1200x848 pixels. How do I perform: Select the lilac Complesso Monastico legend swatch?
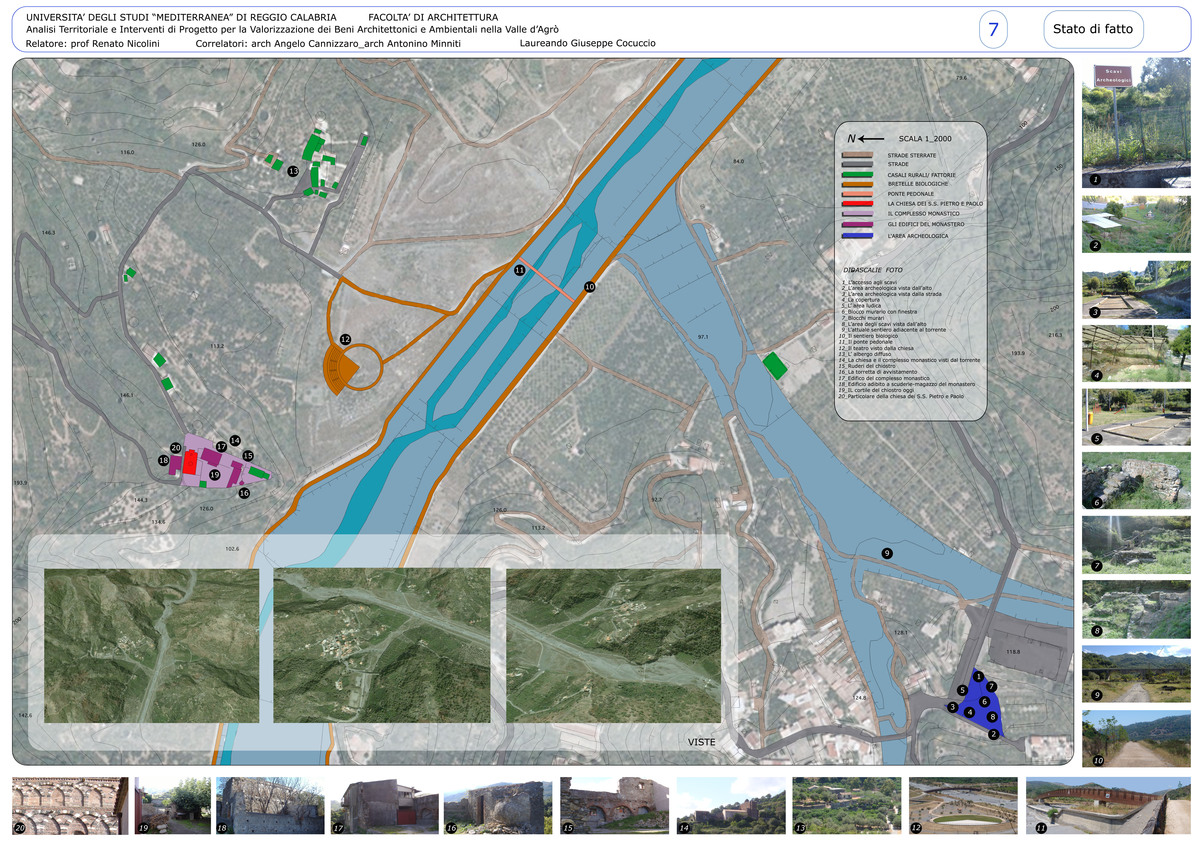(857, 213)
